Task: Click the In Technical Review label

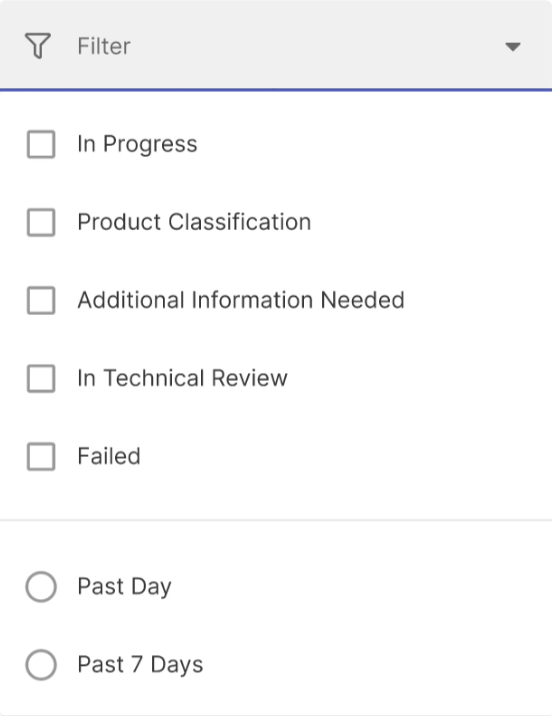Action: click(182, 378)
